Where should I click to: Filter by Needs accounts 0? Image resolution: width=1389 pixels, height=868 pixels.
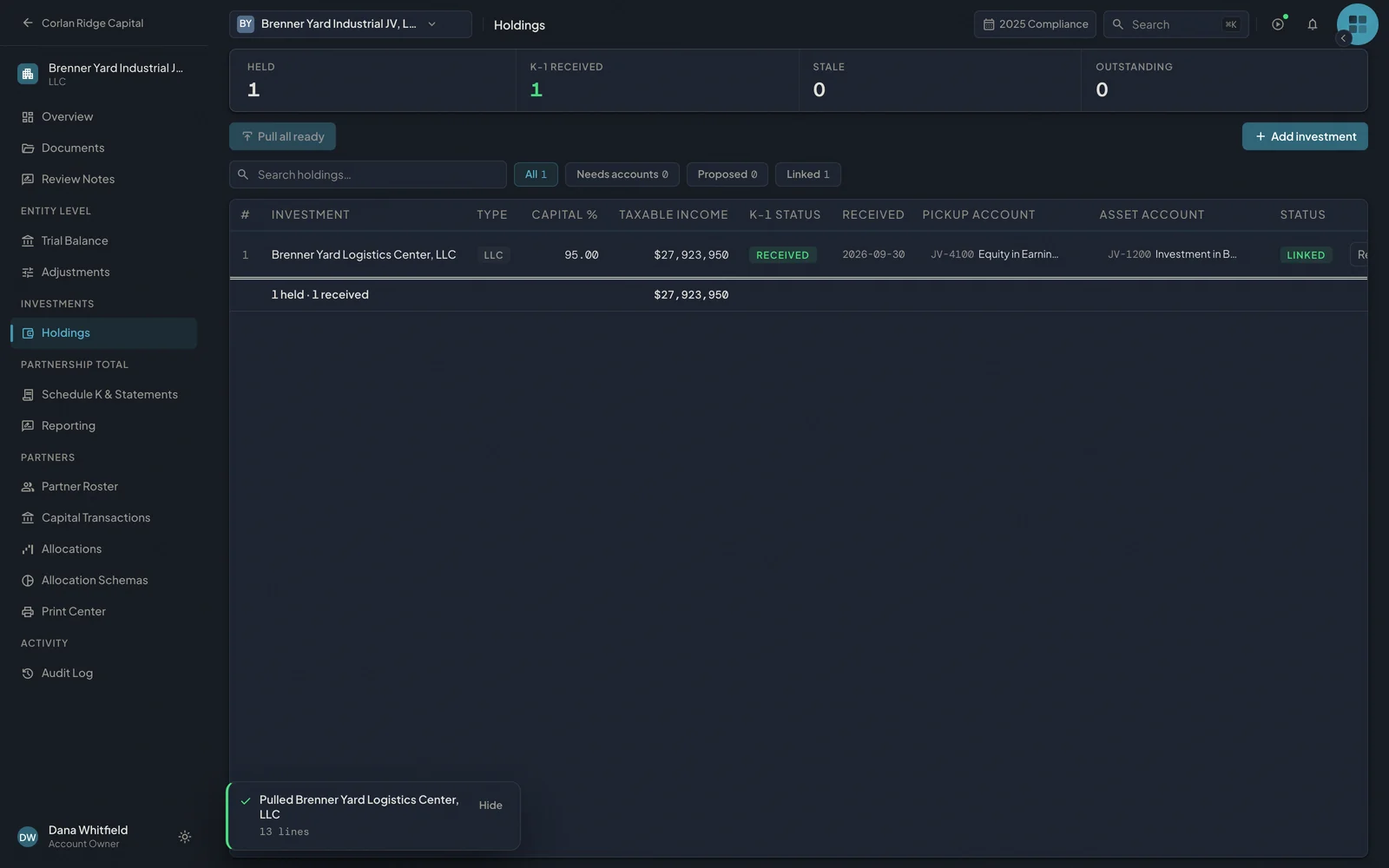tap(622, 174)
